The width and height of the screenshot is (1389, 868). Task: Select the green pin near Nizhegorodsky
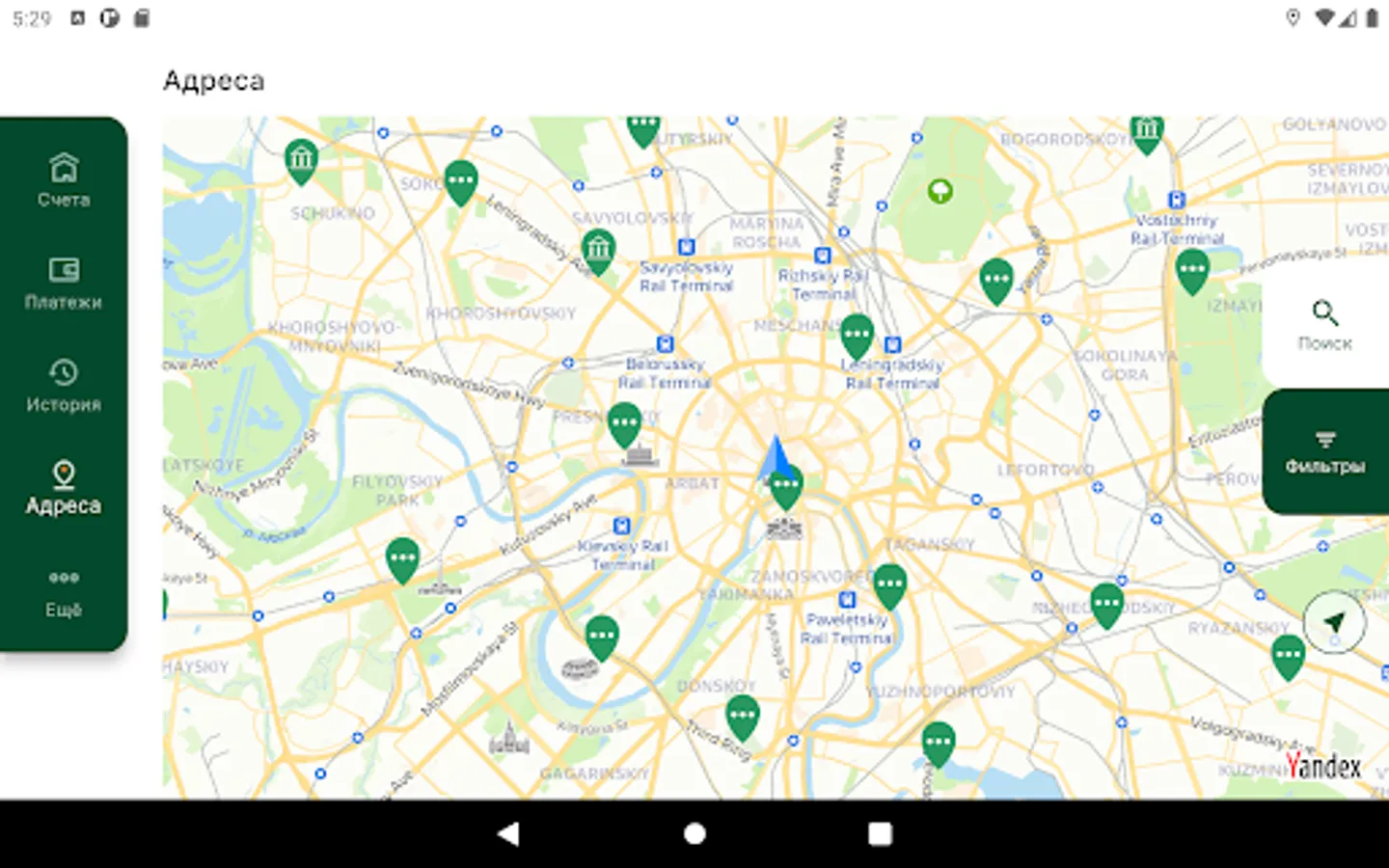click(1107, 605)
